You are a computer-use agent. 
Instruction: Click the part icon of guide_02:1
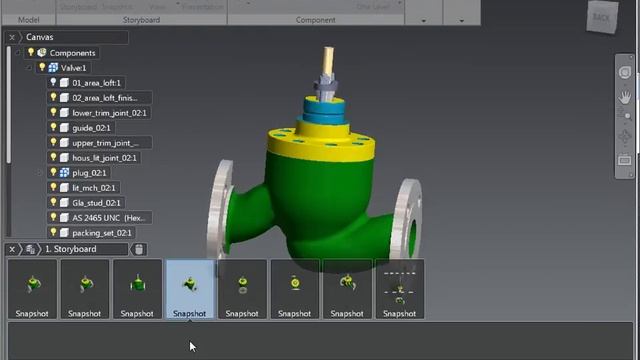click(x=64, y=128)
